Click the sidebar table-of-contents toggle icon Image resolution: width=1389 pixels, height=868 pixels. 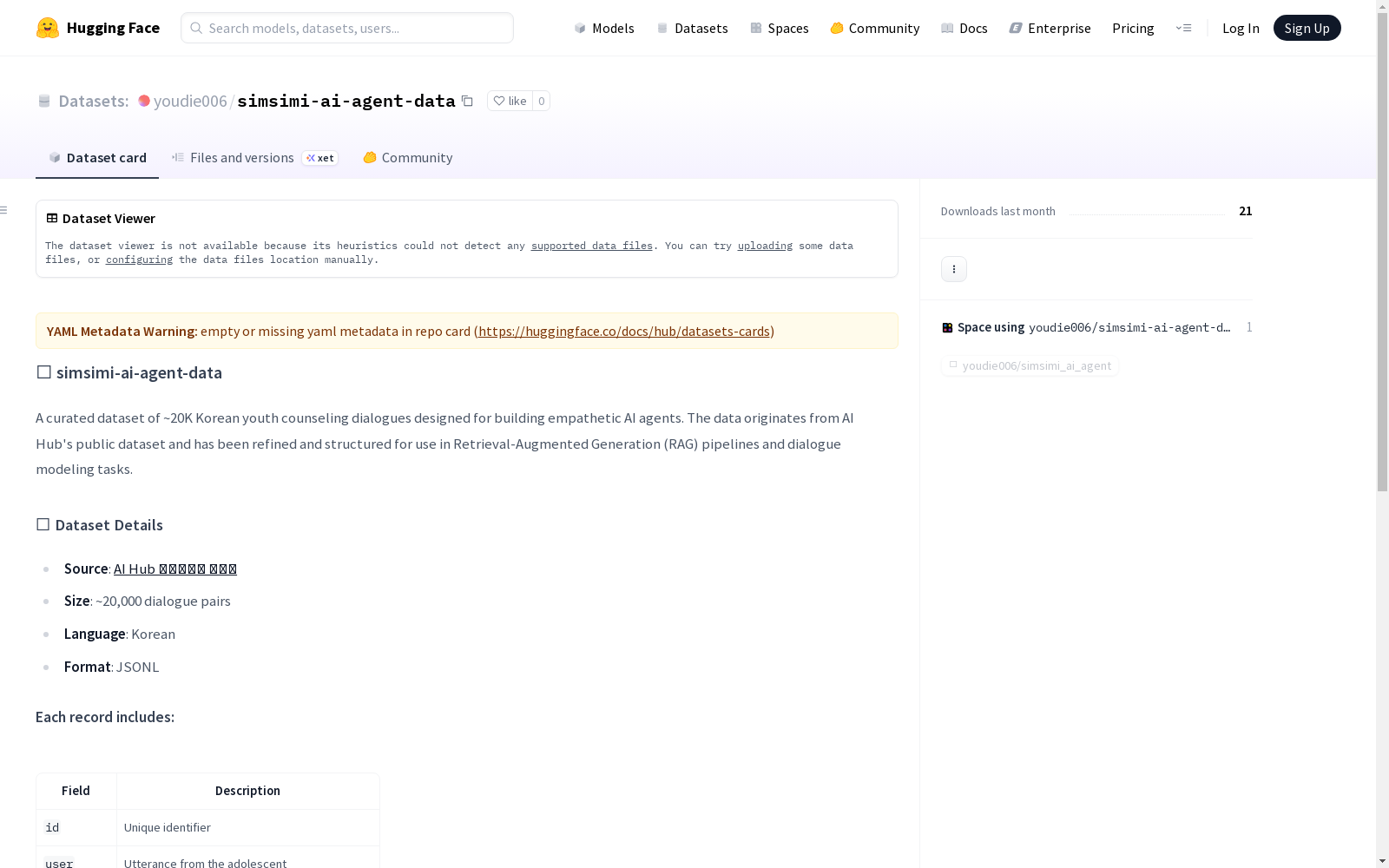coord(3,210)
